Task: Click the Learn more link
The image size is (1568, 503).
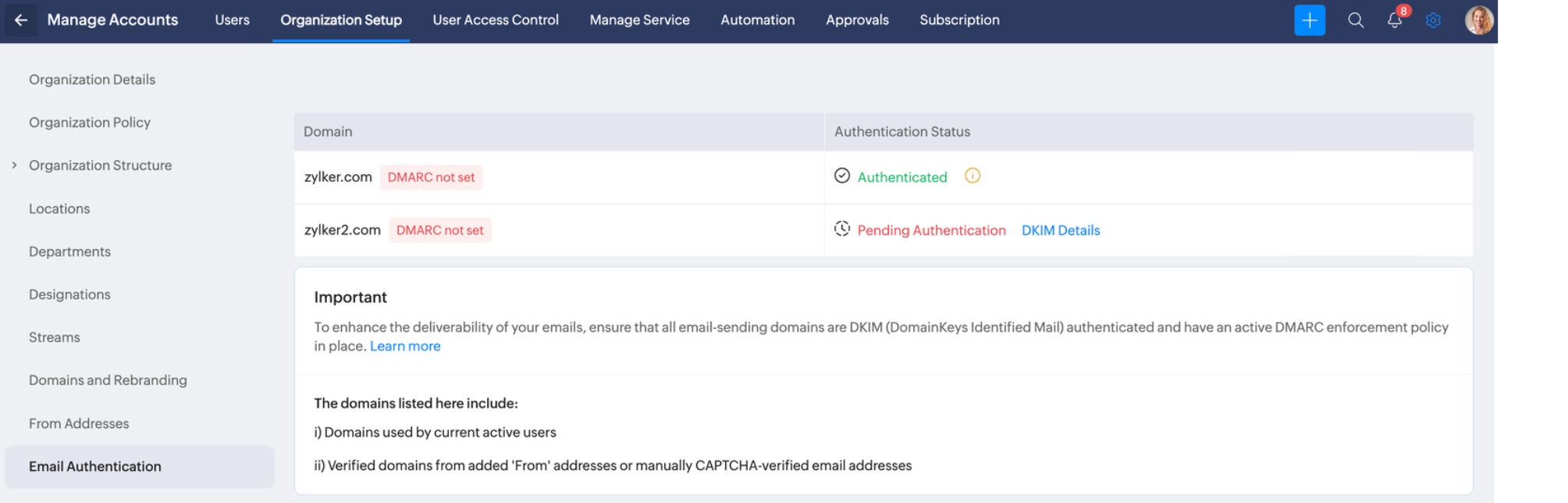Action: click(404, 346)
